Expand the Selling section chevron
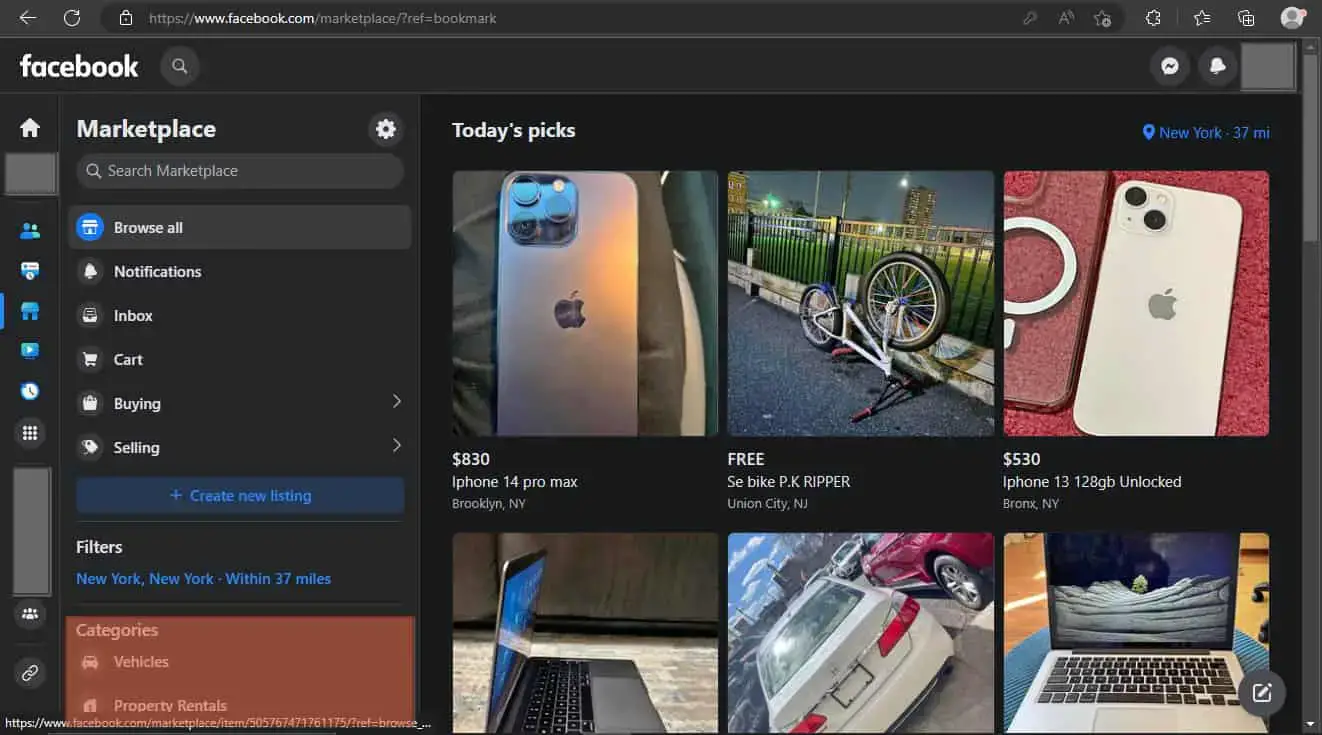 click(x=396, y=446)
